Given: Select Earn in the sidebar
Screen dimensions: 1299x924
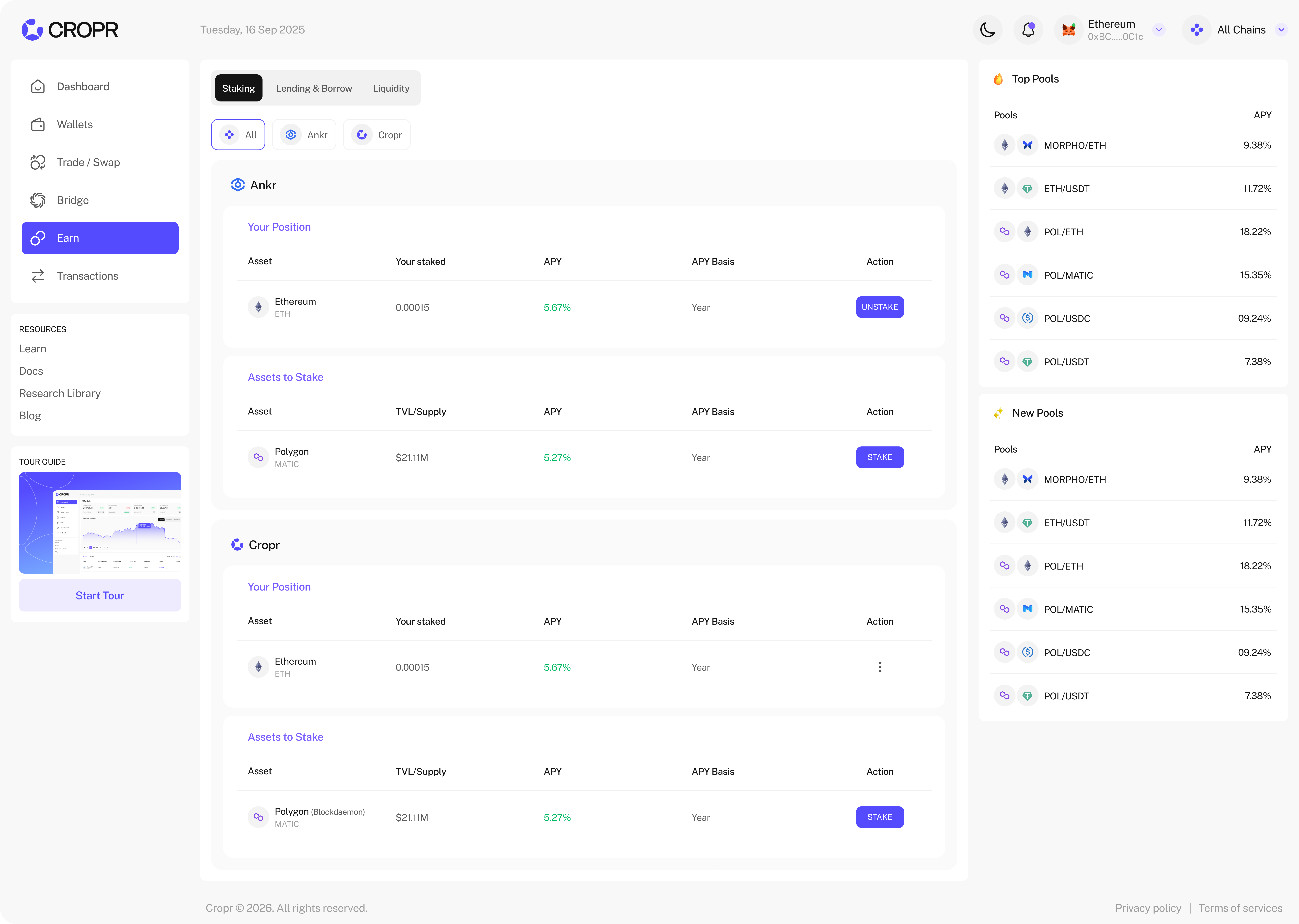Looking at the screenshot, I should [x=100, y=238].
